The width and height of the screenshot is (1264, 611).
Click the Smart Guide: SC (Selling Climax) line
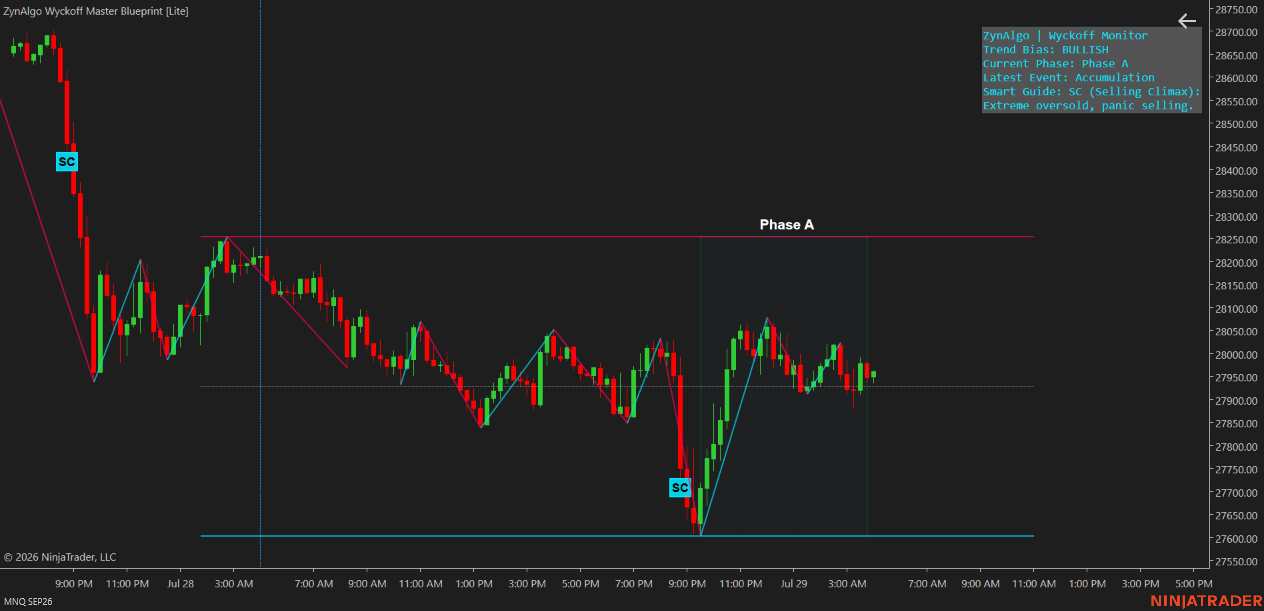coord(1091,92)
